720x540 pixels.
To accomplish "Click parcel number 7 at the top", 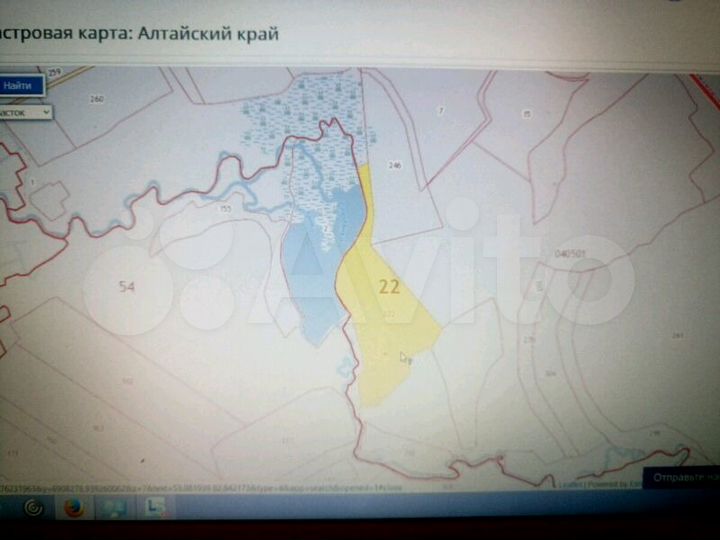I will 441,109.
